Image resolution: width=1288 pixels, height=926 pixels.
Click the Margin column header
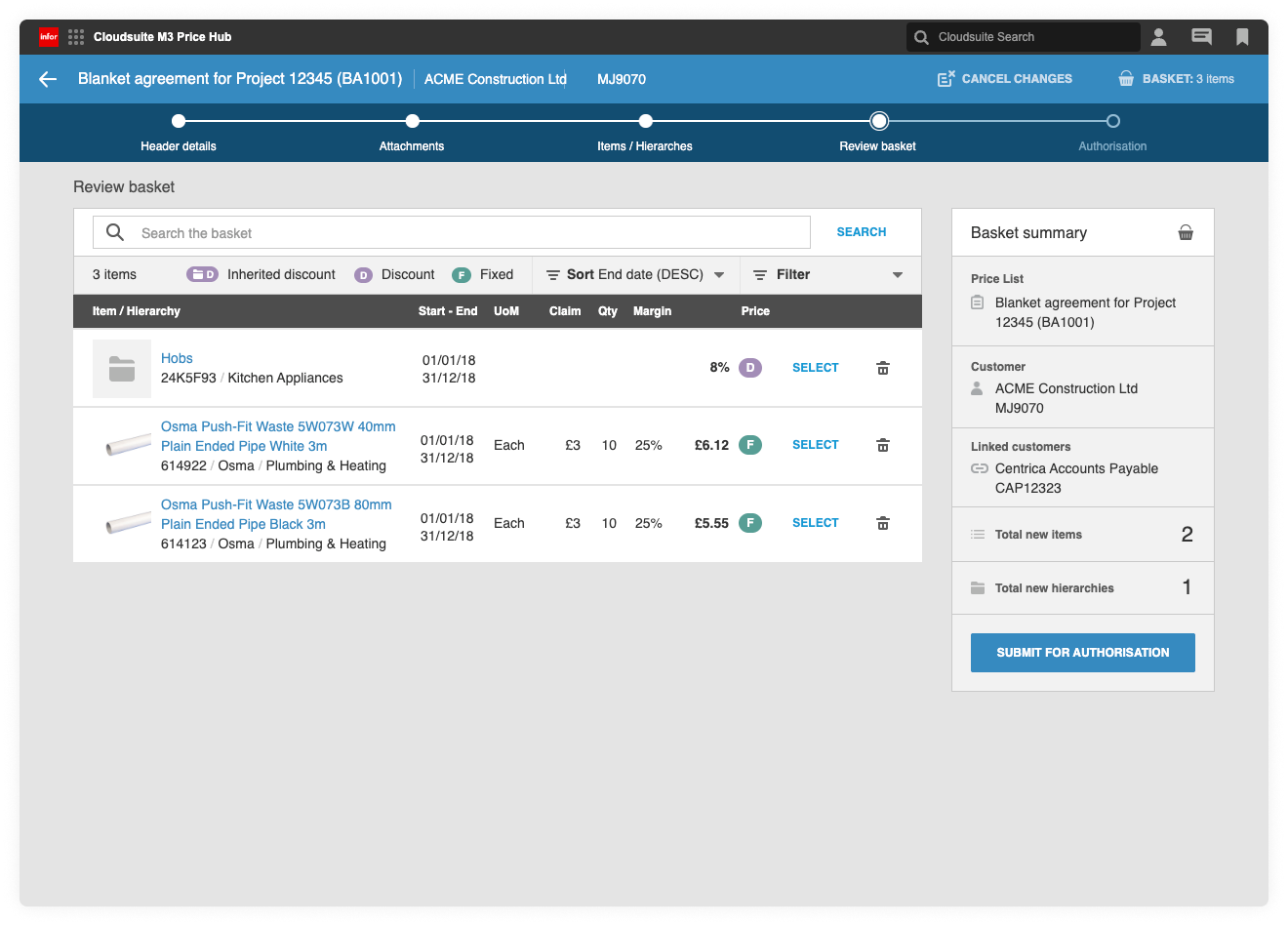[x=652, y=311]
